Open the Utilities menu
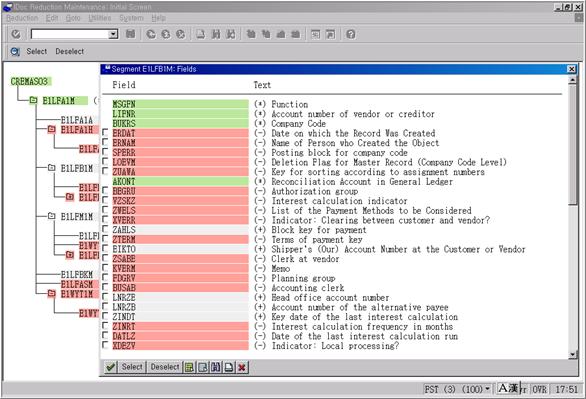This screenshot has width=586, height=399. point(100,18)
